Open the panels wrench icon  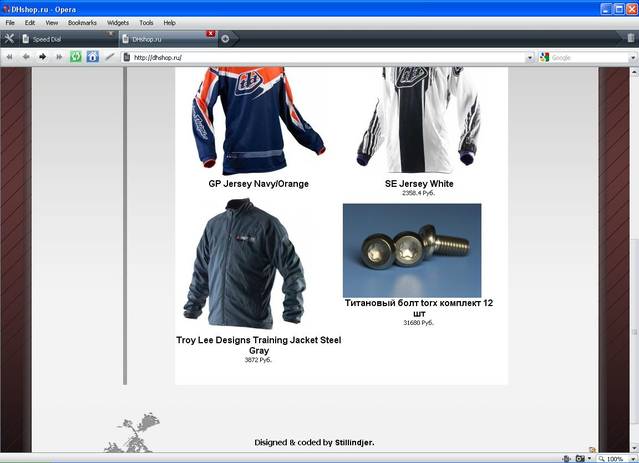[9, 39]
